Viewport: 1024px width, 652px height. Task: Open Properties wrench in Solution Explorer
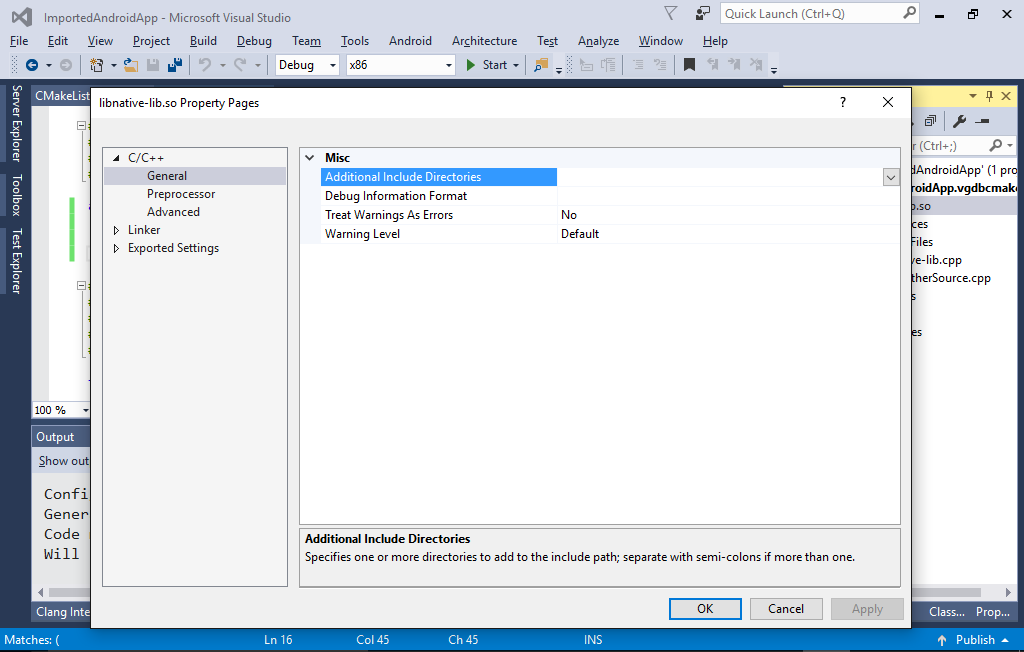coord(959,121)
